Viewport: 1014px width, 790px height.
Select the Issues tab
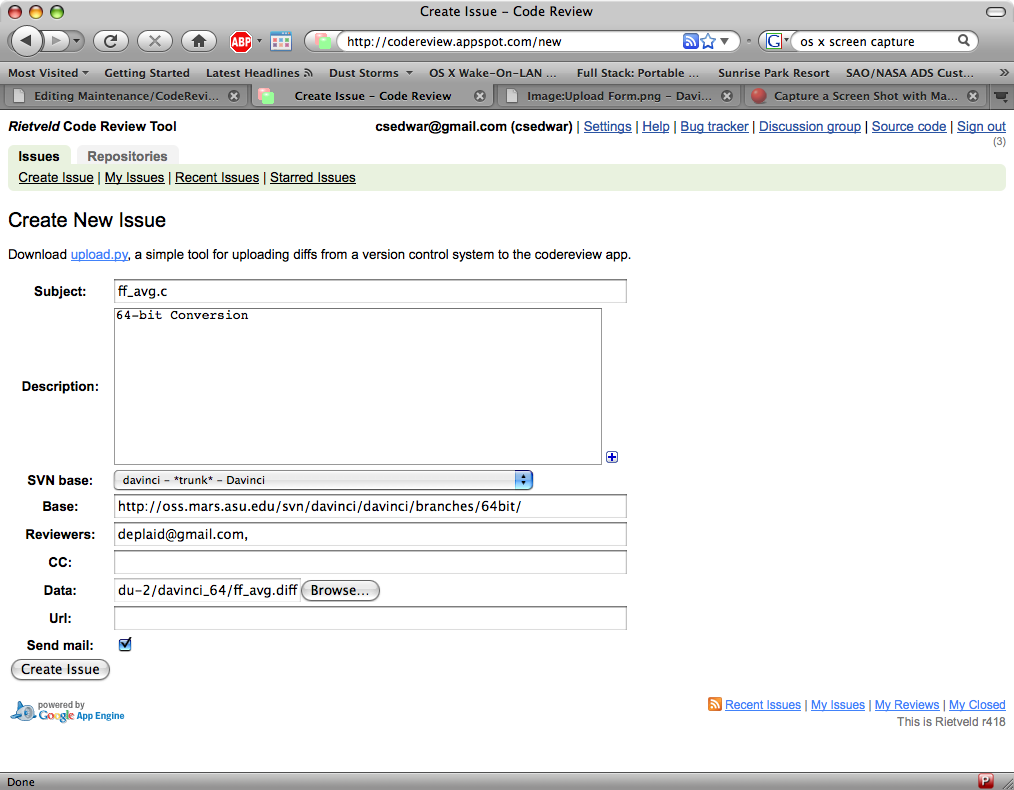pos(39,156)
